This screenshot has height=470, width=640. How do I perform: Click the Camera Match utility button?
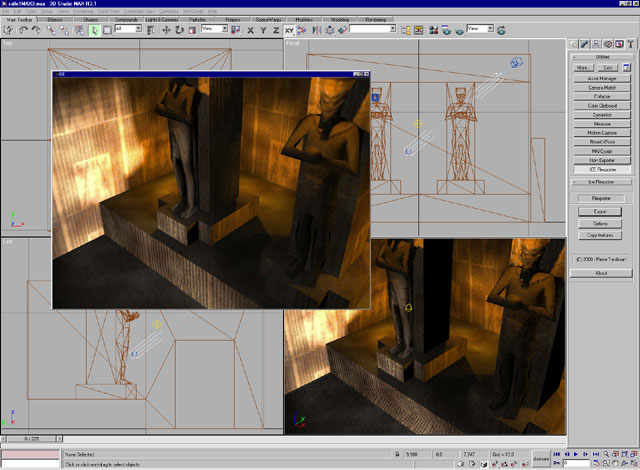click(602, 88)
